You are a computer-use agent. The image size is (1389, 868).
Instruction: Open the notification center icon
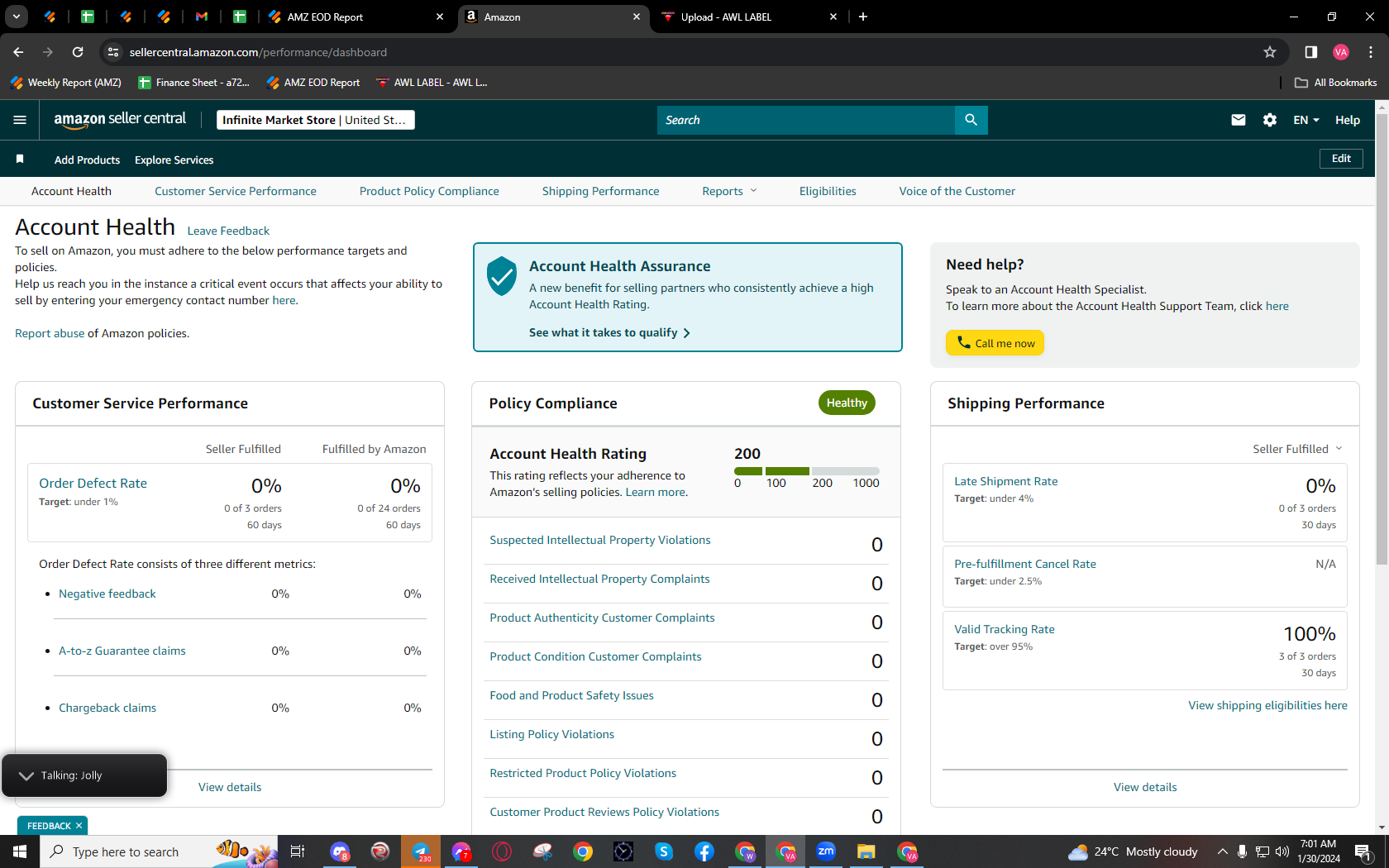pos(1363,851)
